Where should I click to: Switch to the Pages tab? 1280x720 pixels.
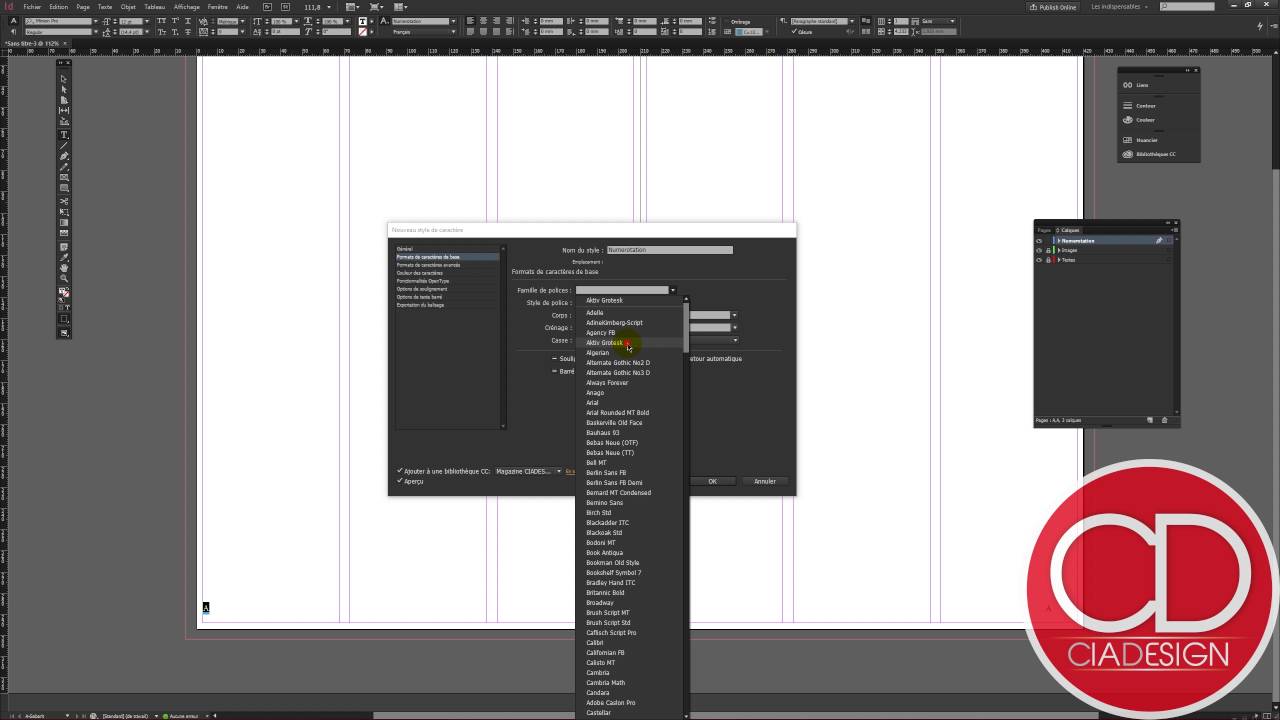tap(1044, 230)
